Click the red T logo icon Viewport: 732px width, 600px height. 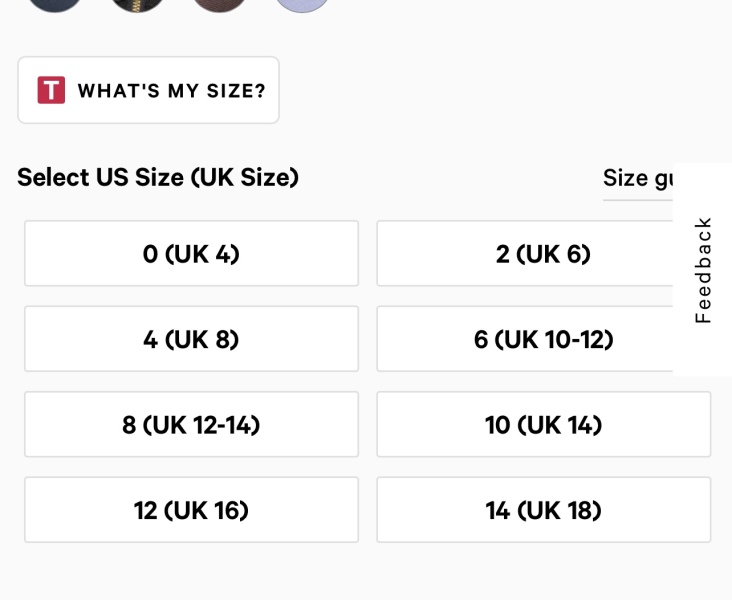point(51,90)
